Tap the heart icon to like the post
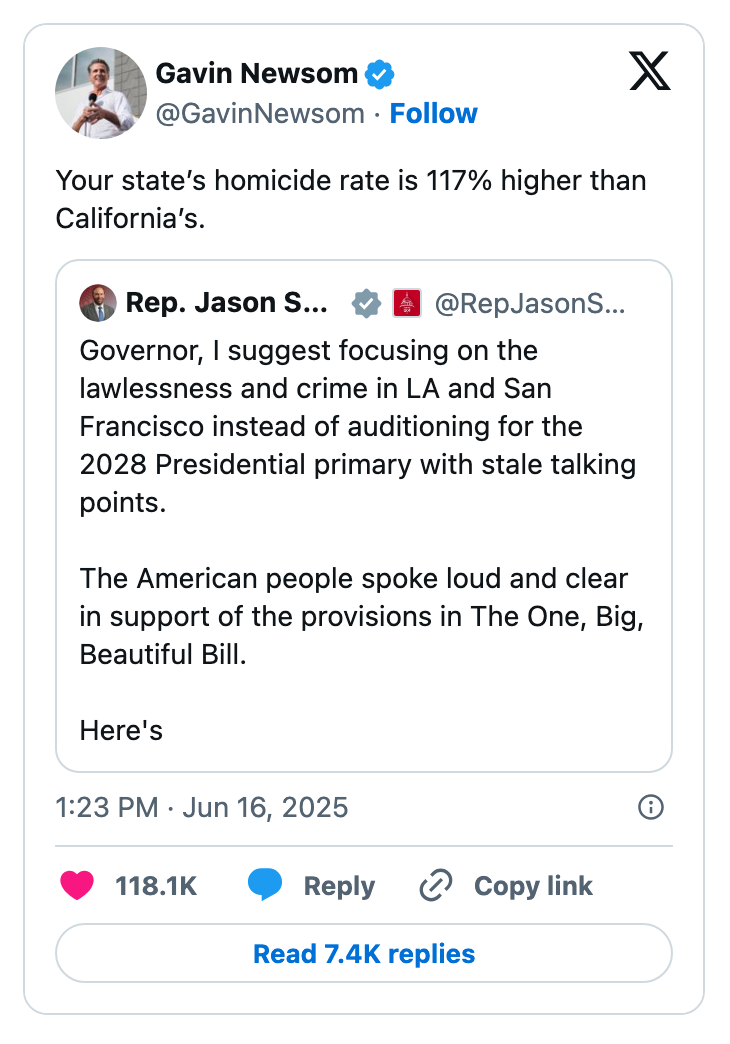 [x=77, y=886]
